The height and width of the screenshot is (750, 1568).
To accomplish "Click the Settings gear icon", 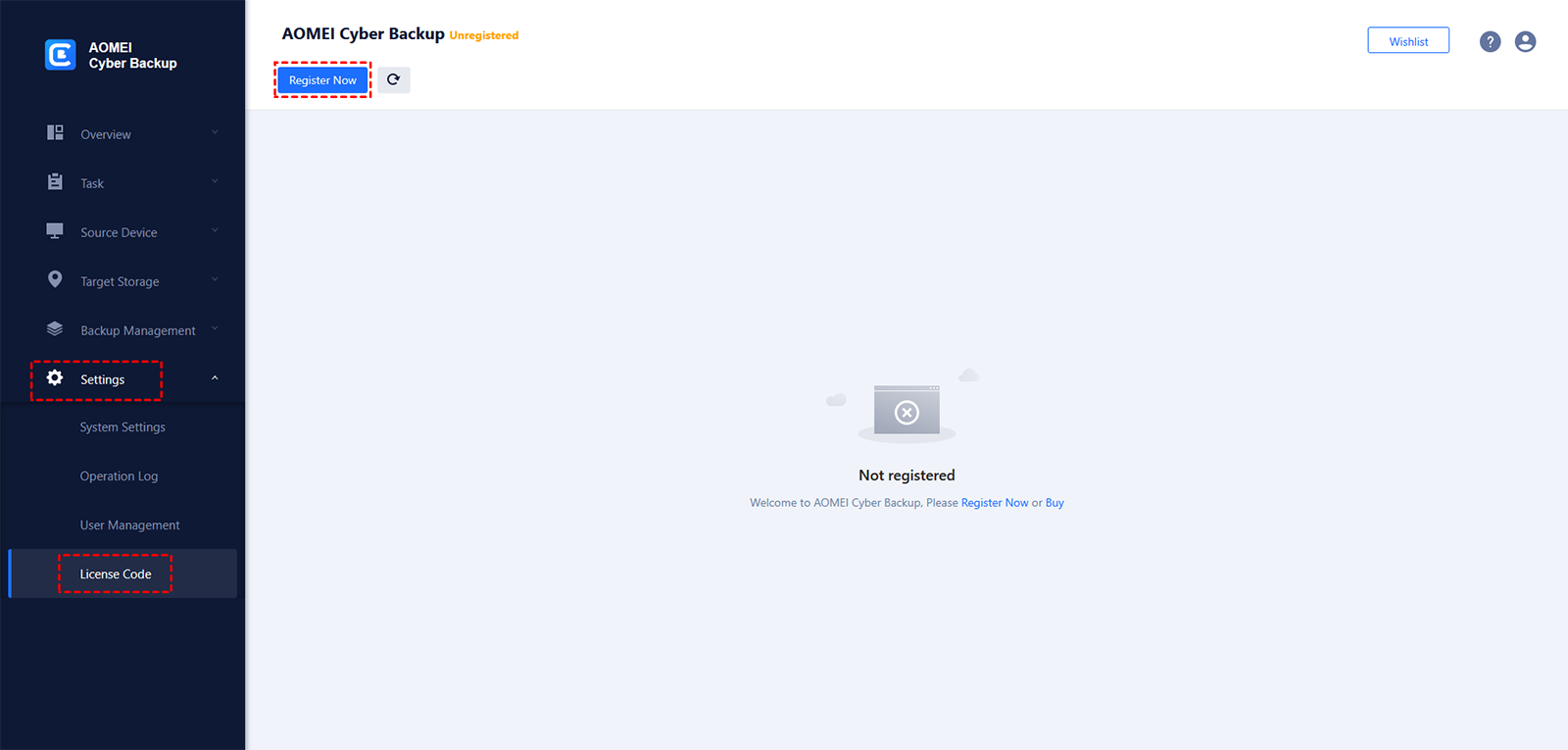I will [55, 377].
